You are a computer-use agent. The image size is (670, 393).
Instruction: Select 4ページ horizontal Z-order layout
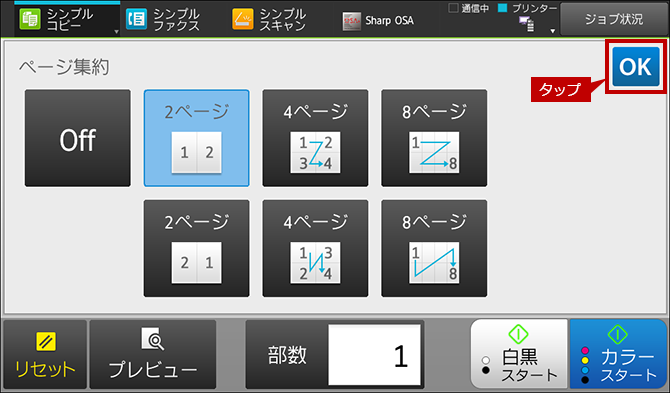pyautogui.click(x=315, y=138)
